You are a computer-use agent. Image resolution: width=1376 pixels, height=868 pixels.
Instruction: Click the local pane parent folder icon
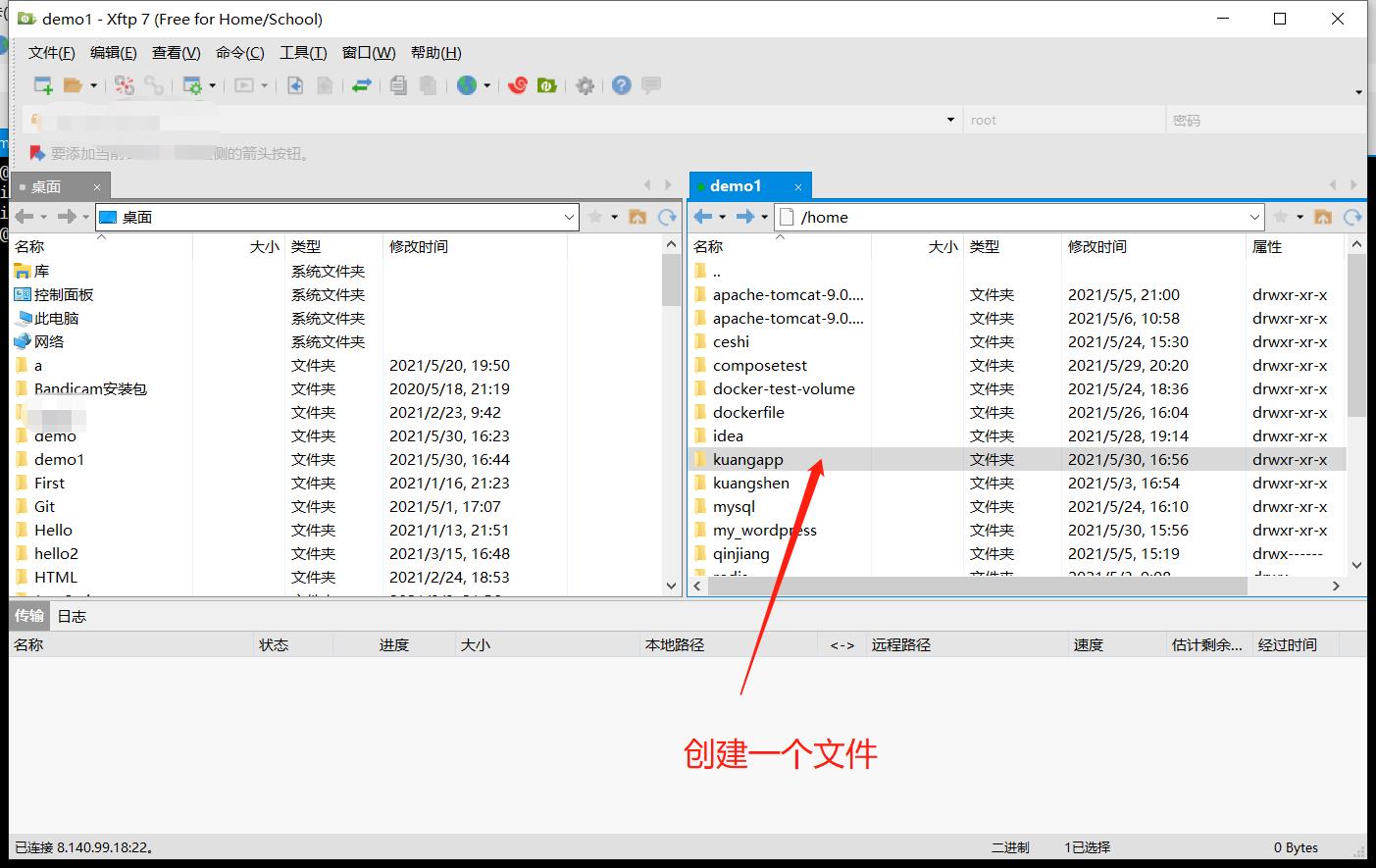click(x=637, y=217)
